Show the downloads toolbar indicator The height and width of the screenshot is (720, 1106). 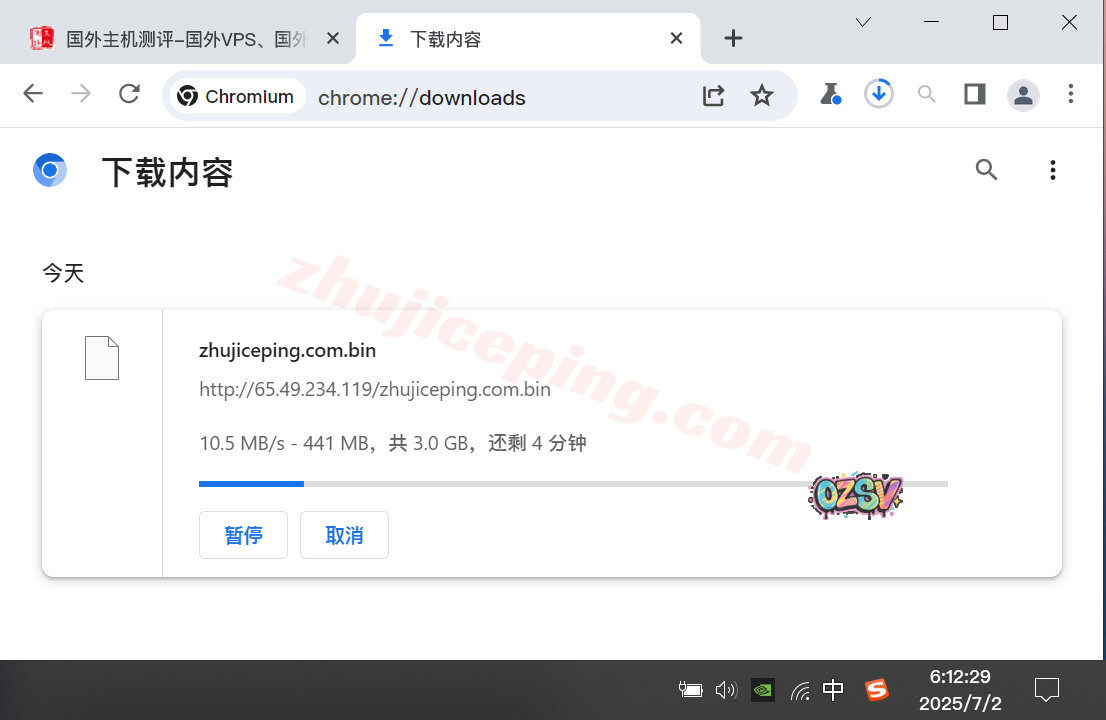pos(878,94)
